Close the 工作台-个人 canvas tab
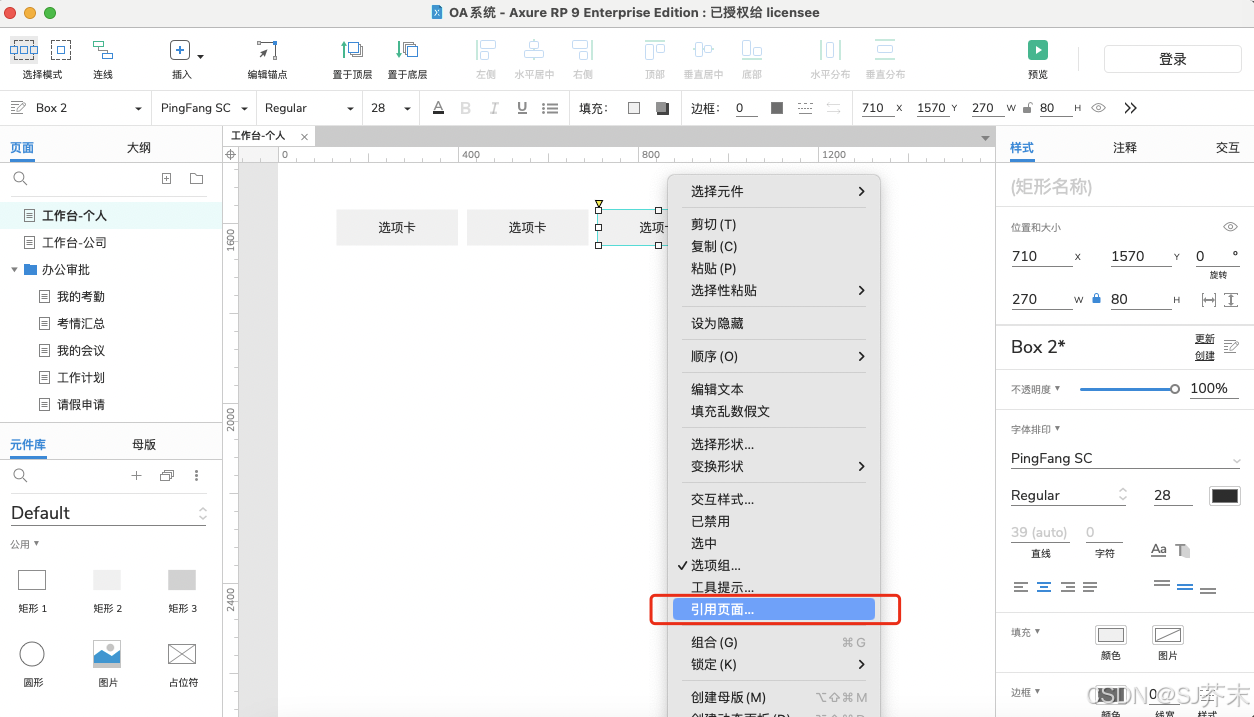Image resolution: width=1254 pixels, height=717 pixels. [x=304, y=136]
